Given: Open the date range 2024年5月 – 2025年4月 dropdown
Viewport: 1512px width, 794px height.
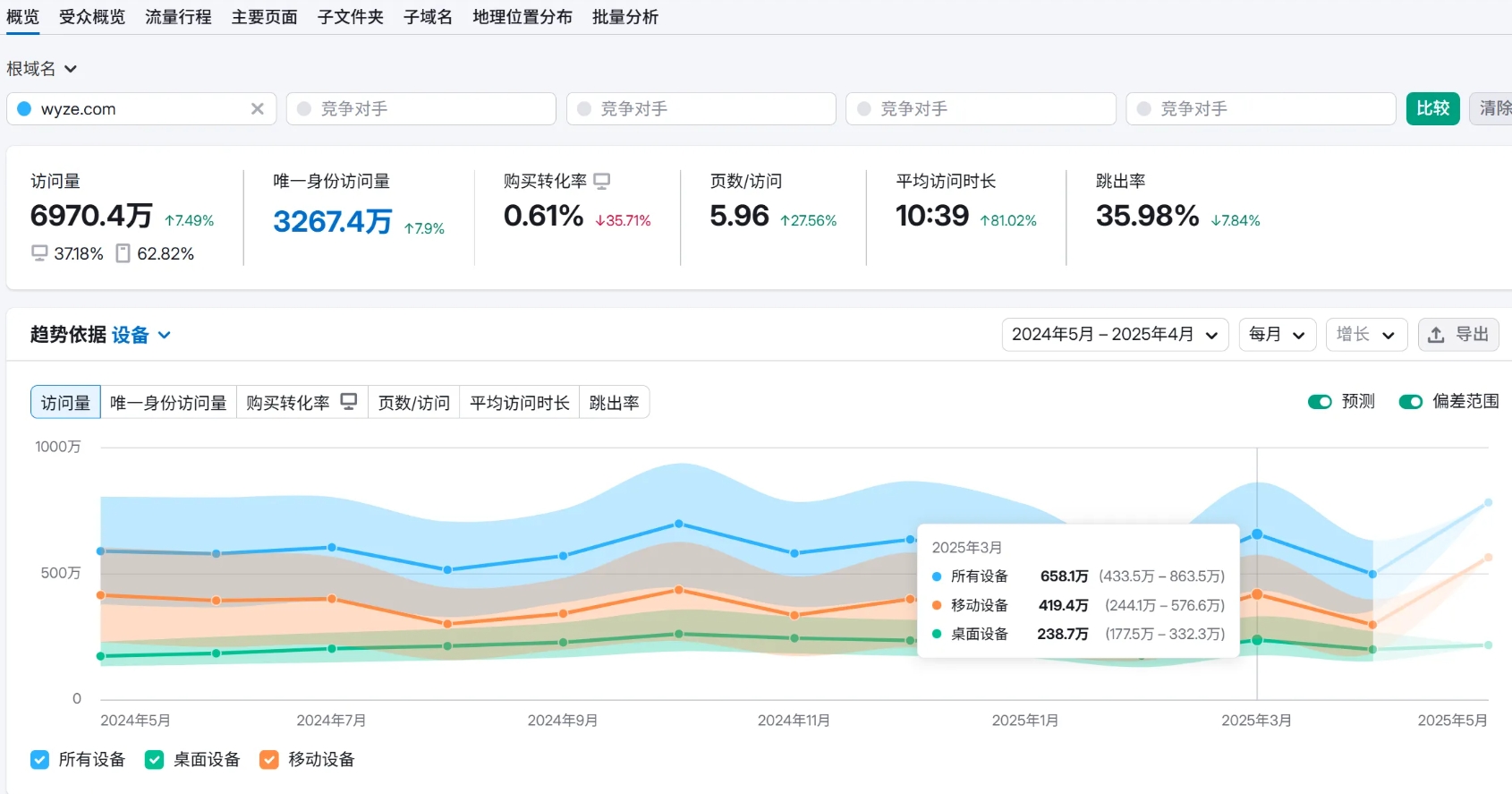Looking at the screenshot, I should [1115, 335].
